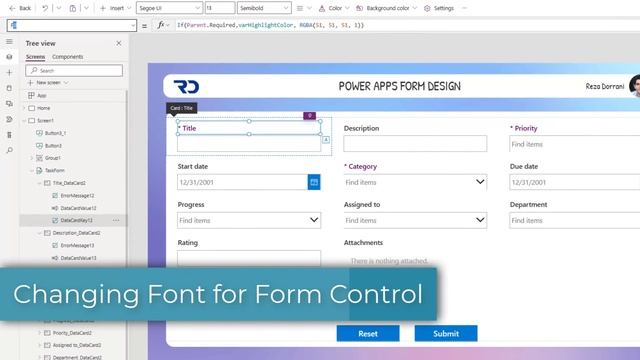
Task: Click the Due date field
Action: pos(575,182)
